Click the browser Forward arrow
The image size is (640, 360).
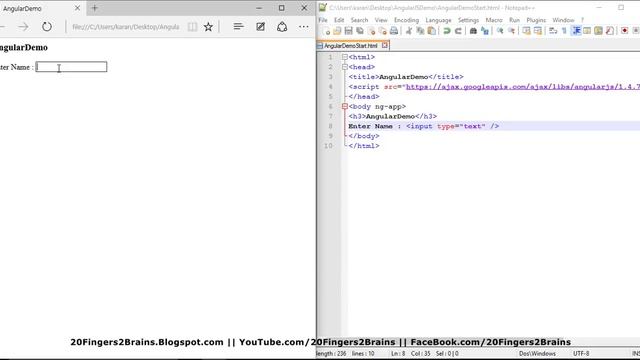23,27
